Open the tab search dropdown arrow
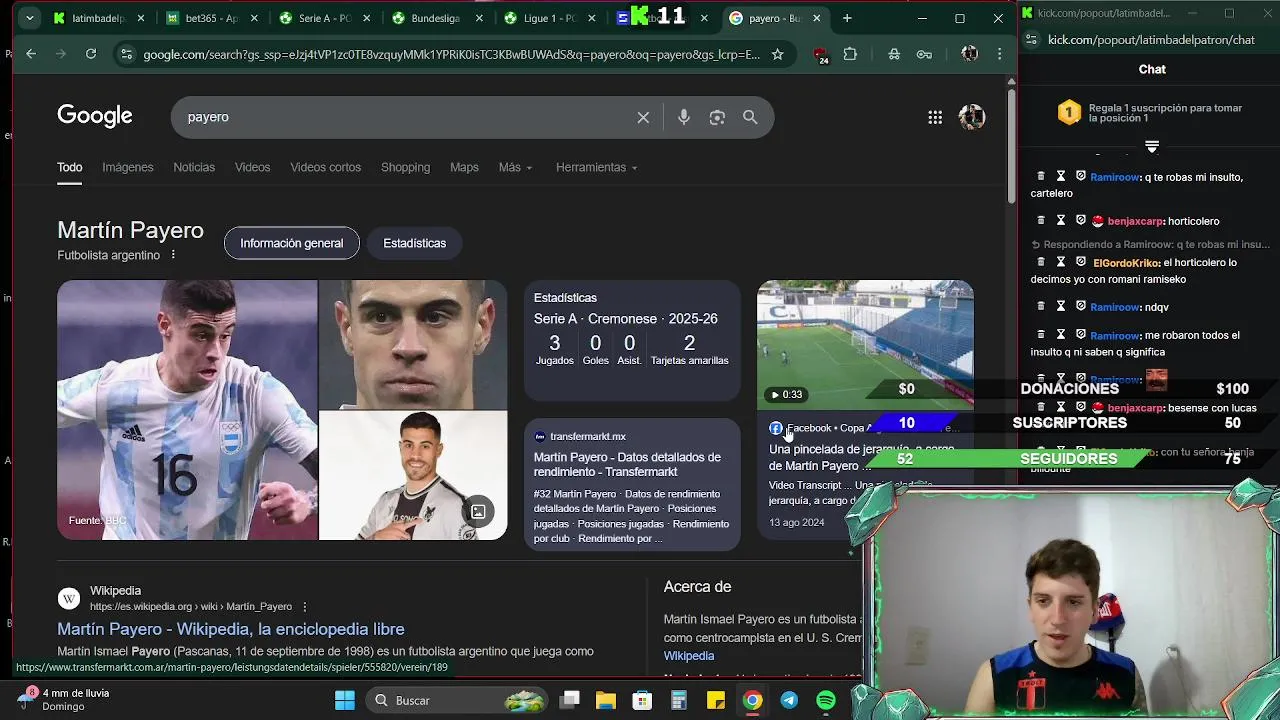 [30, 18]
